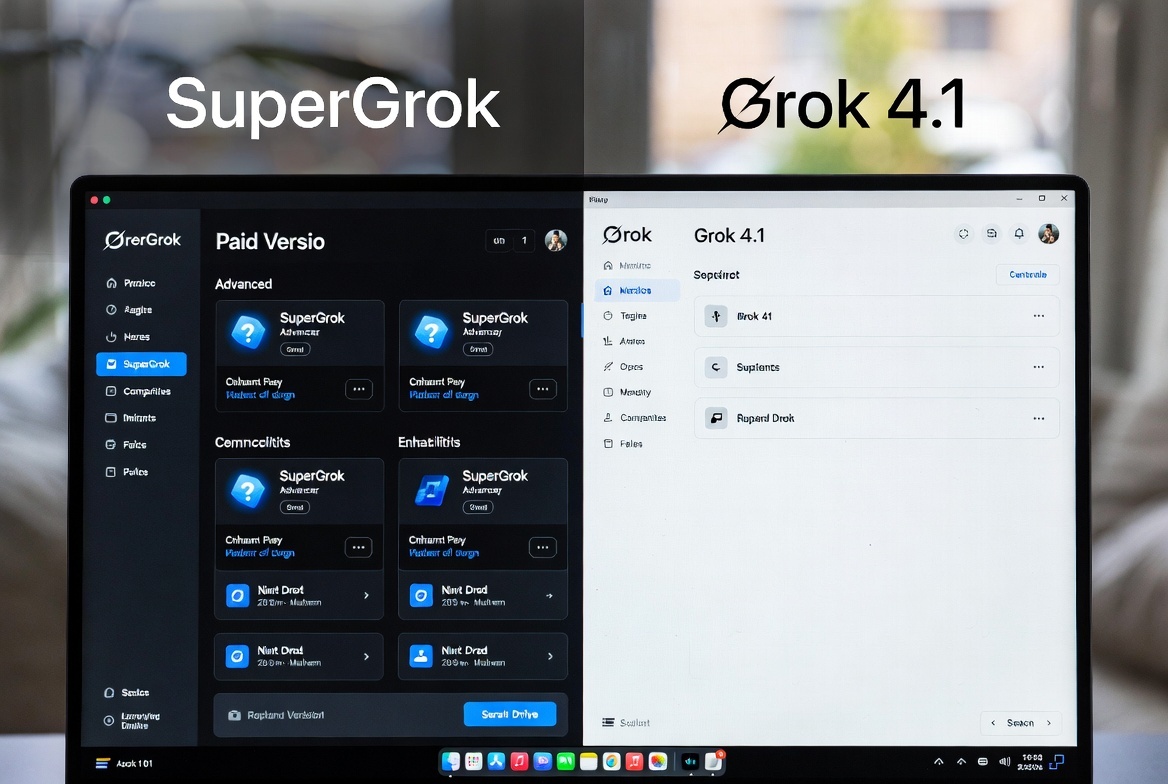Click the list icon at the light window bottom left
This screenshot has width=1168, height=784.
(608, 722)
